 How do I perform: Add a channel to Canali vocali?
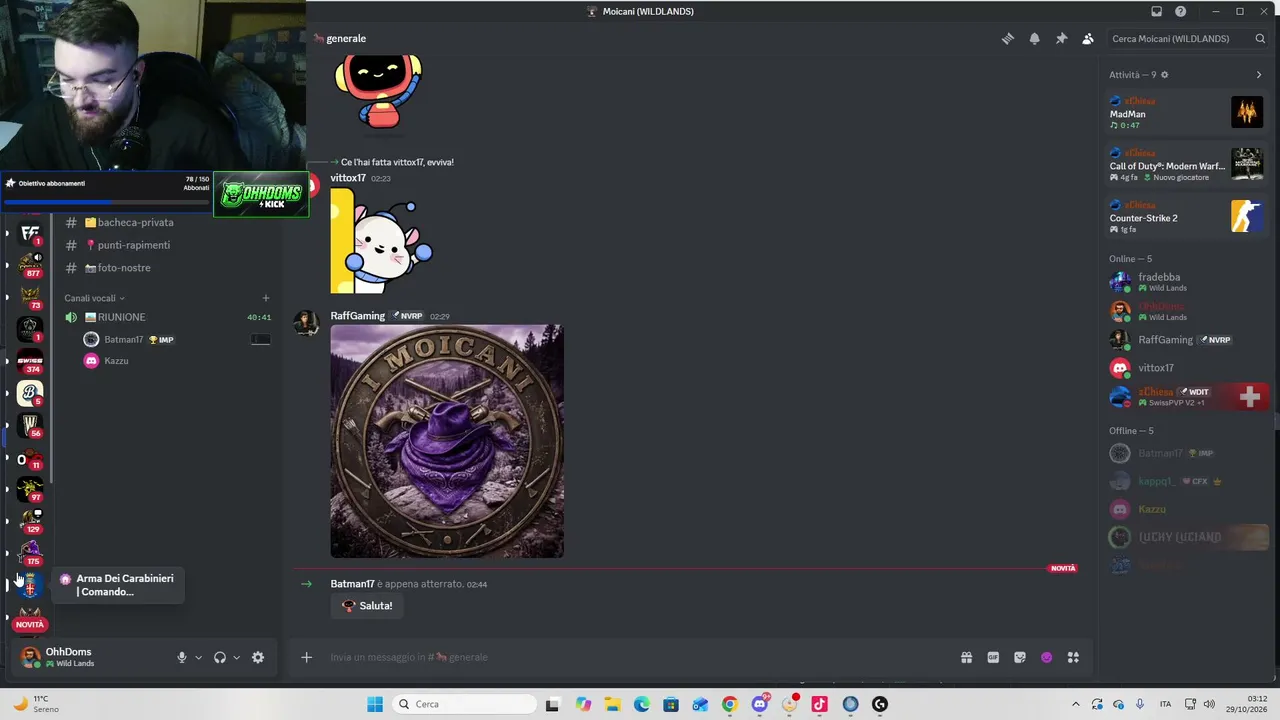266,298
